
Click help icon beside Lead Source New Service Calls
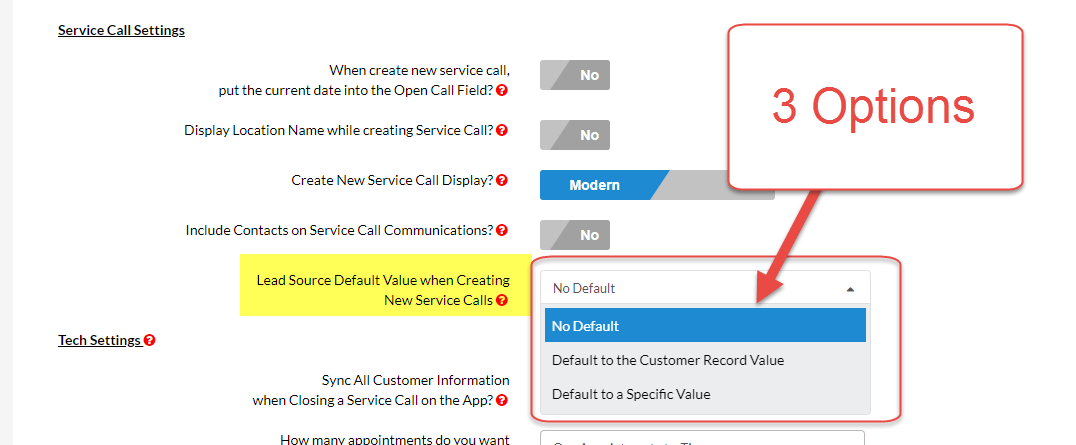[502, 300]
